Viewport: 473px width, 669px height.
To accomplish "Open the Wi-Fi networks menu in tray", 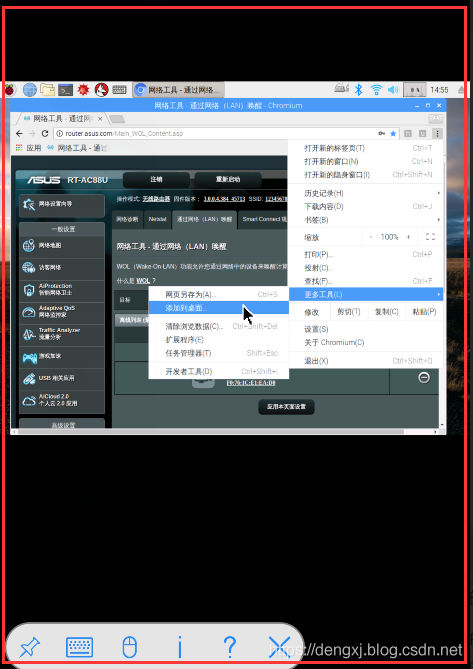I will pyautogui.click(x=376, y=90).
